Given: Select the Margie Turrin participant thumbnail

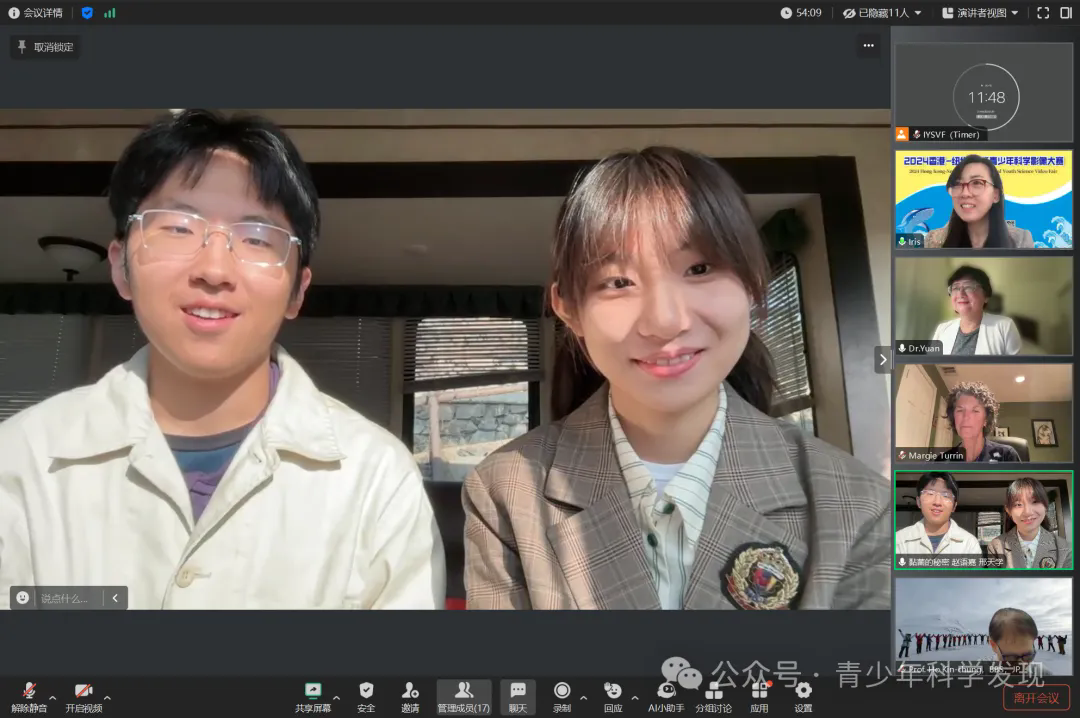Looking at the screenshot, I should coord(984,413).
